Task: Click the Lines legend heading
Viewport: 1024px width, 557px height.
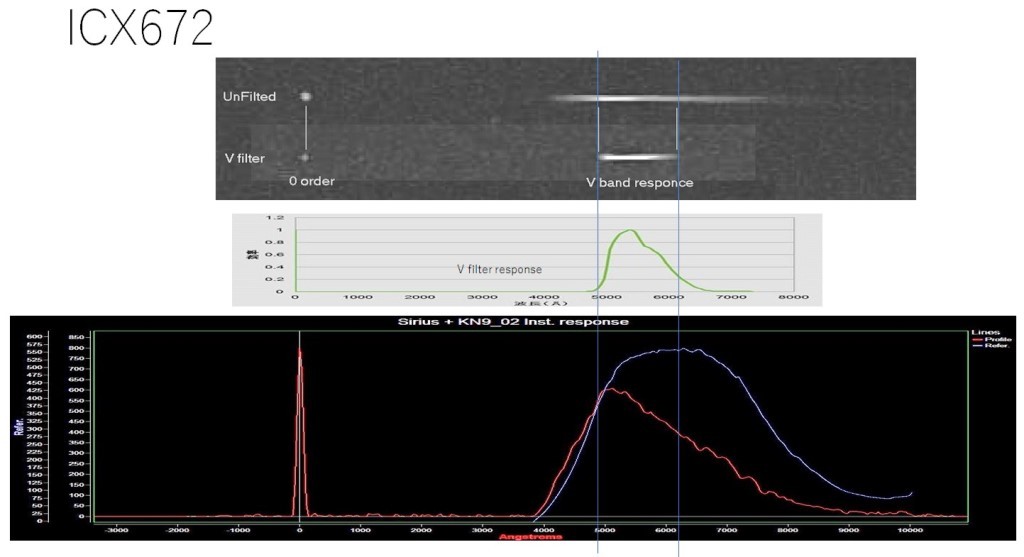Action: pyautogui.click(x=985, y=332)
